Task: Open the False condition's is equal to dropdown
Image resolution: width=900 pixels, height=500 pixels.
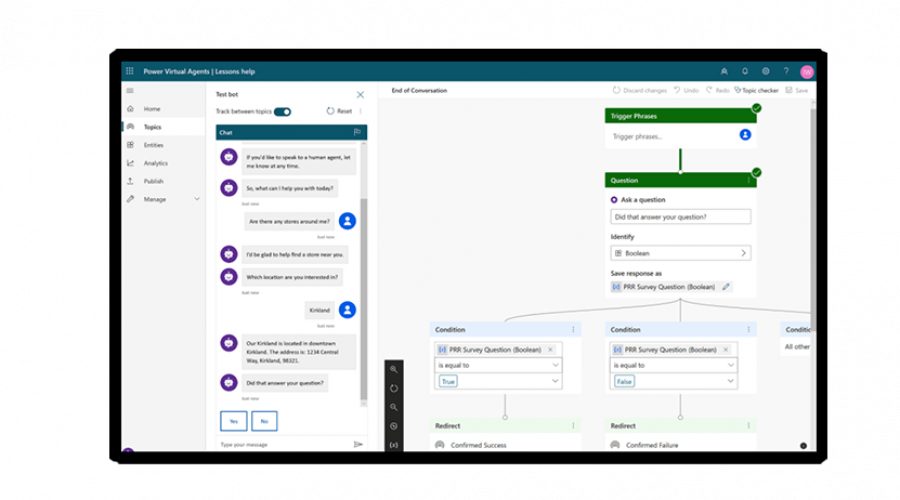Action: [731, 365]
